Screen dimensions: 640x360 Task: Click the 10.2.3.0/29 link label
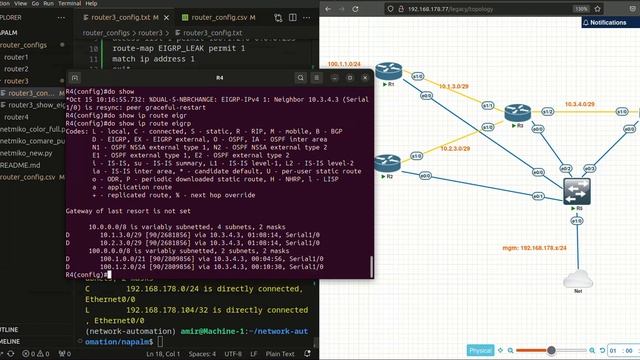coord(455,149)
